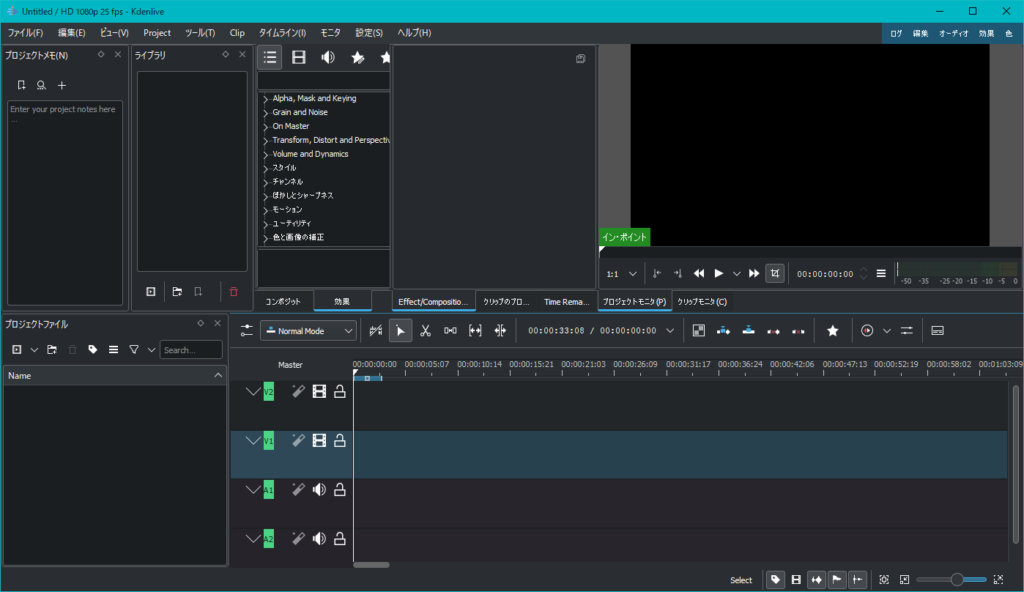The height and width of the screenshot is (592, 1024).
Task: Select the razor scissors tool
Action: pyautogui.click(x=425, y=330)
